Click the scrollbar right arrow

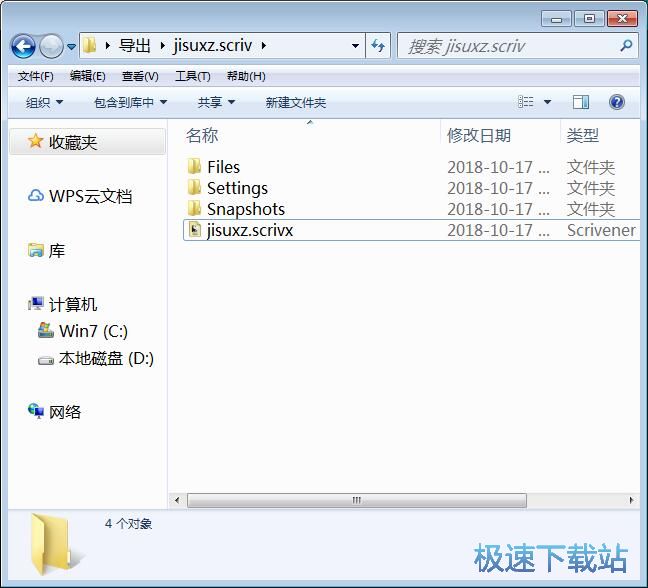(x=631, y=500)
